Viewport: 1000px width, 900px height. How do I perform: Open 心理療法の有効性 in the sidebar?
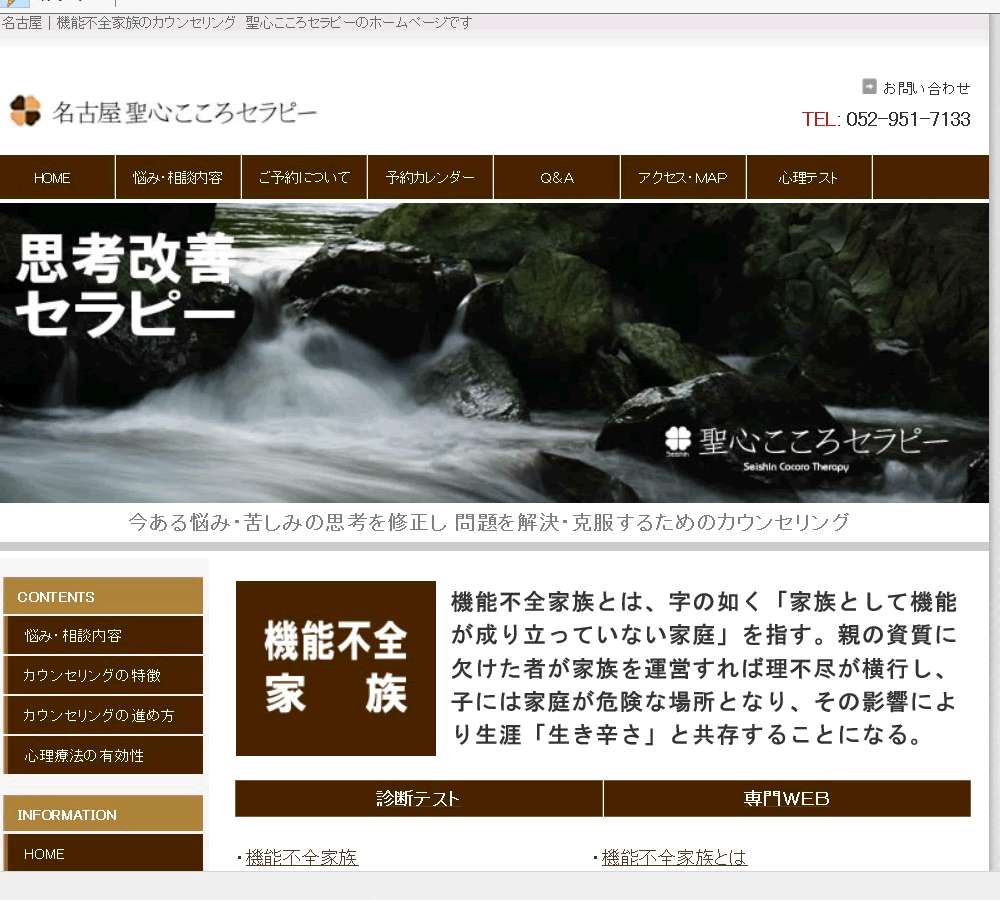click(103, 755)
